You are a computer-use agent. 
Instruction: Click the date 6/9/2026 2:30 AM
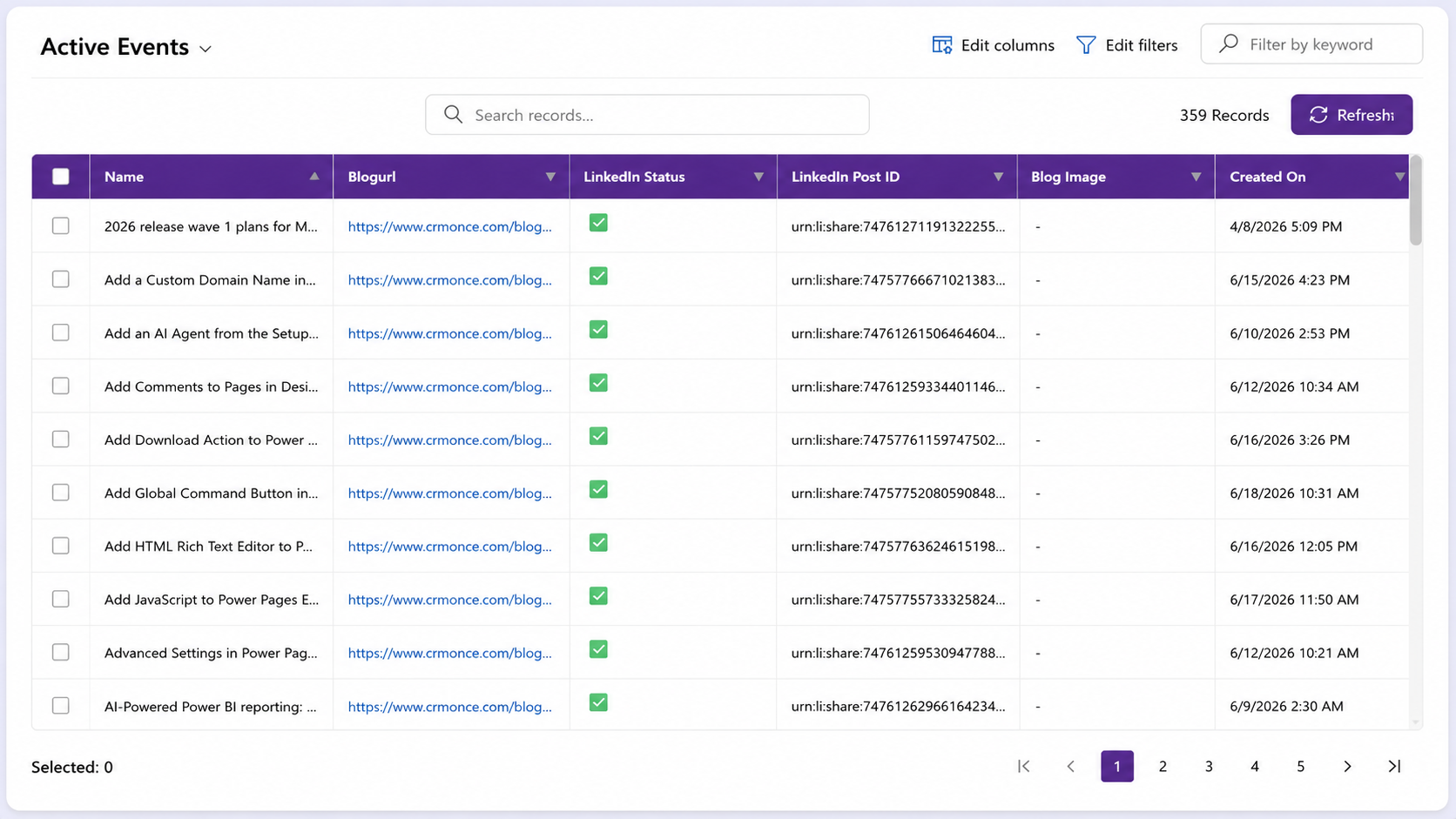[x=1286, y=706]
